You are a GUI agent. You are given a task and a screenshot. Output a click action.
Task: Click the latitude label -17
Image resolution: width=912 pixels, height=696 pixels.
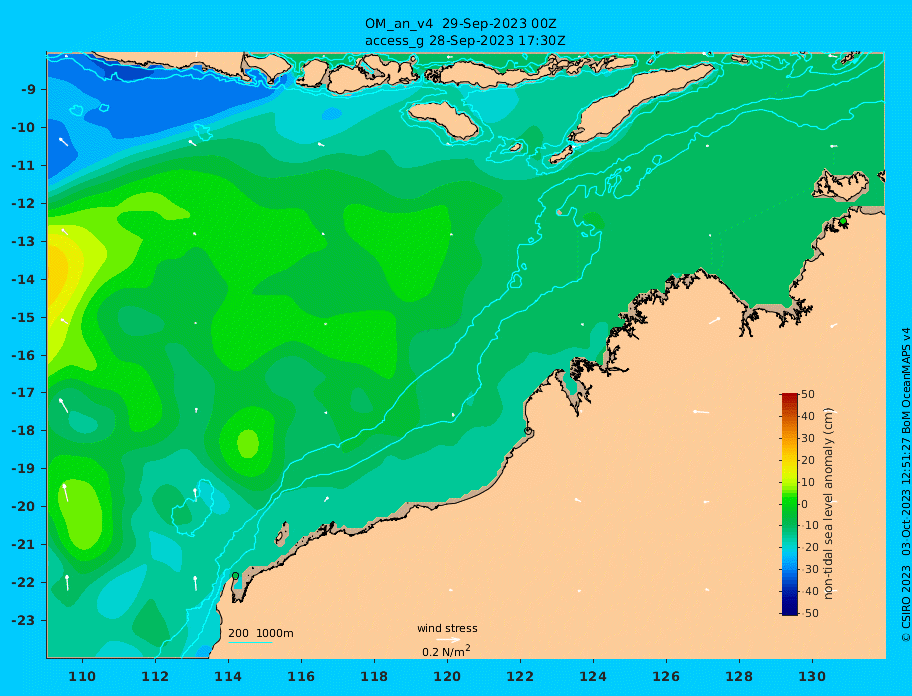tap(23, 392)
